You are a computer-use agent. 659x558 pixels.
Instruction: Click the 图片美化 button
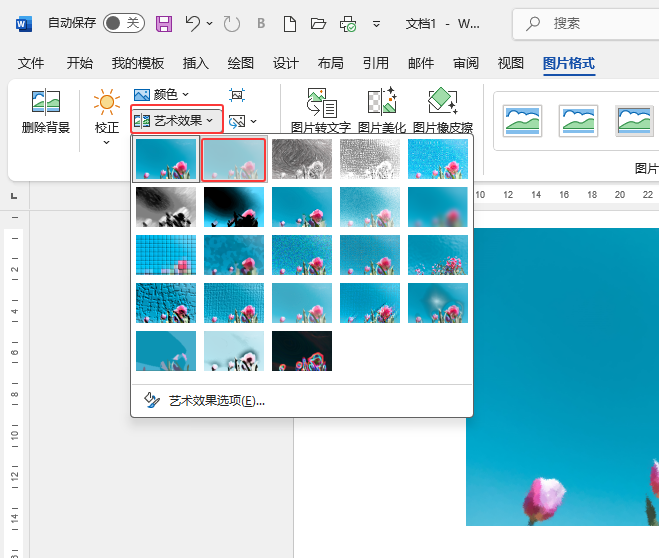click(382, 110)
